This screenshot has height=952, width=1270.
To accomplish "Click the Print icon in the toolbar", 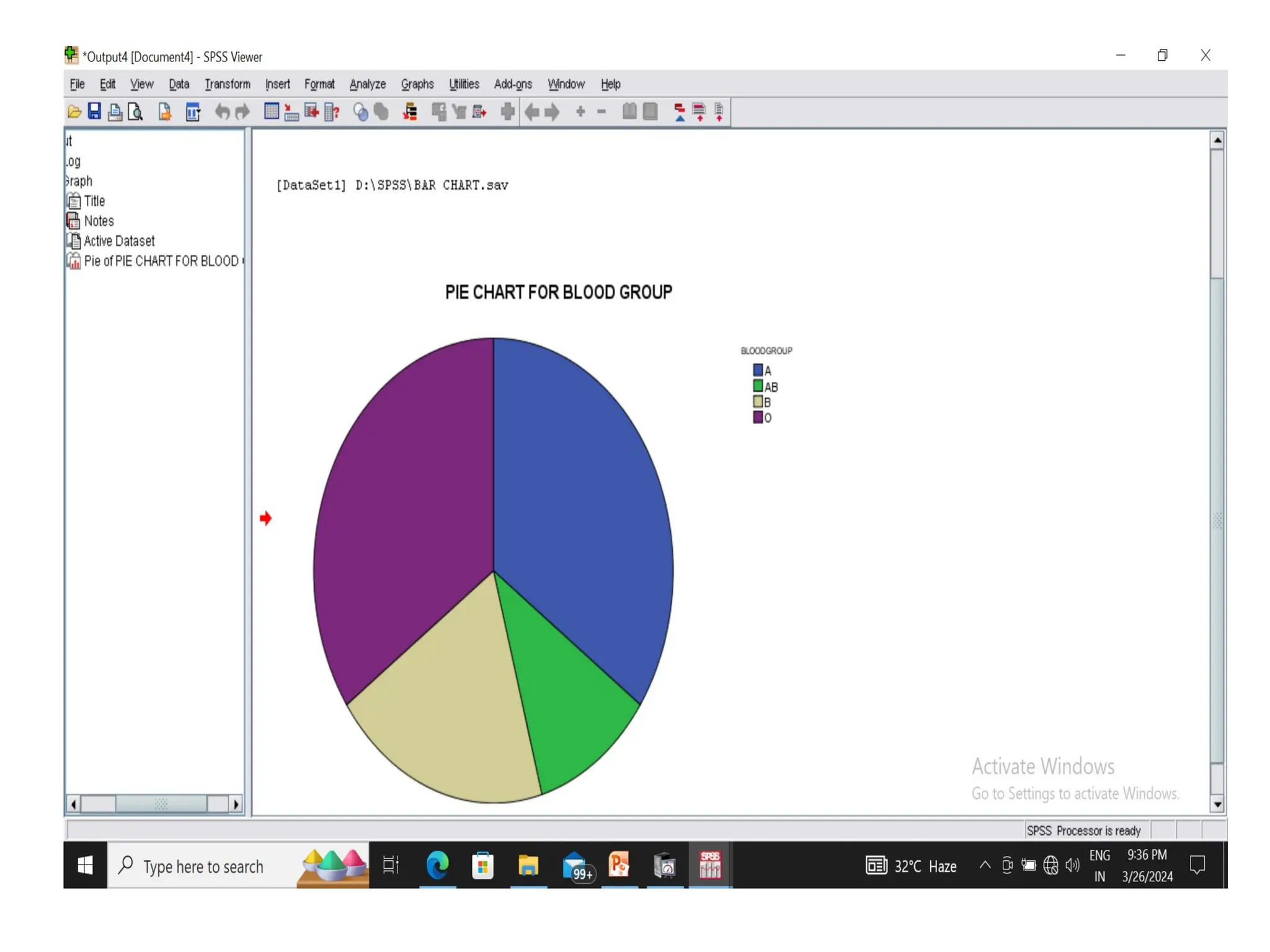I will coord(115,112).
